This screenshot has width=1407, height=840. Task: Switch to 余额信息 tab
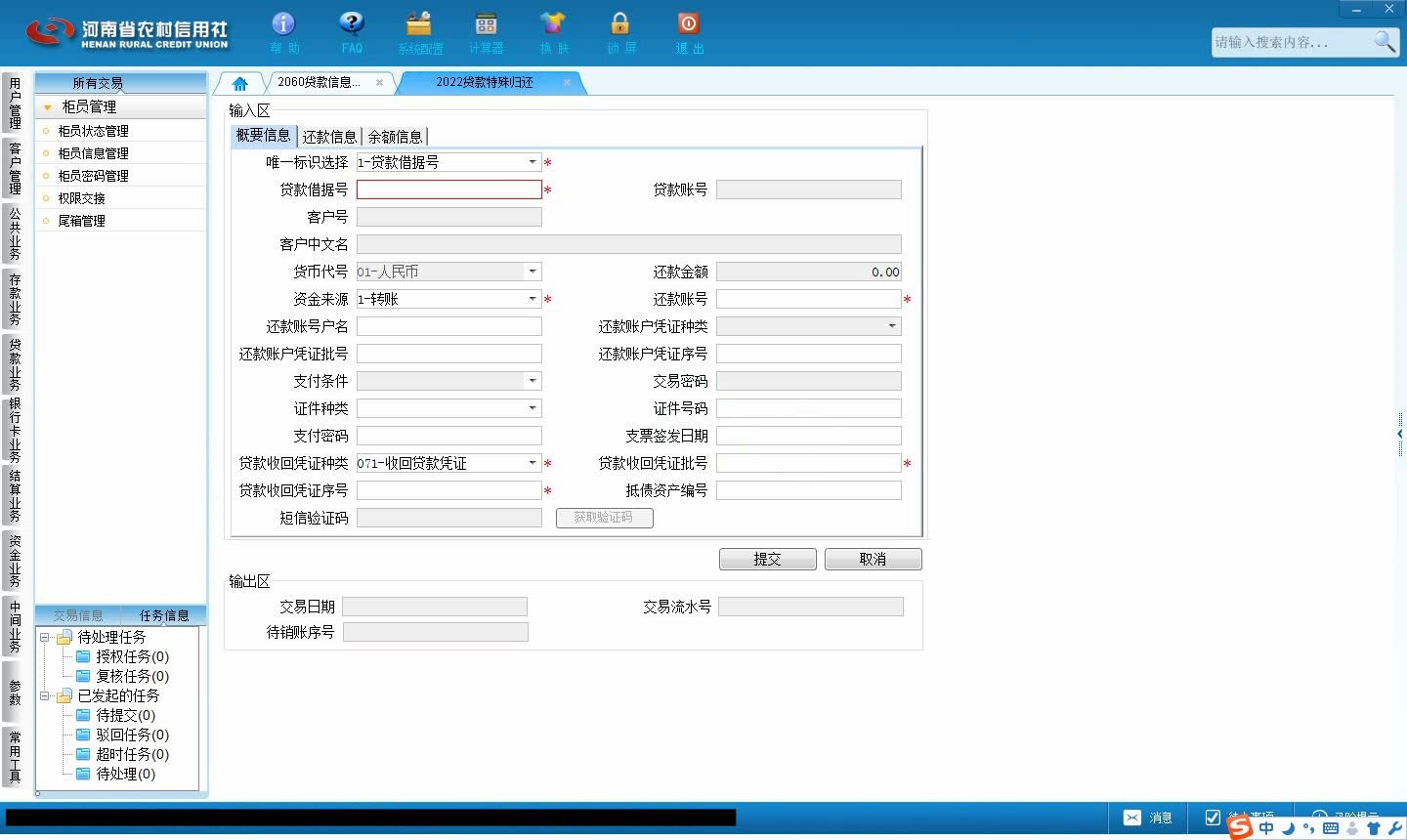[x=395, y=137]
